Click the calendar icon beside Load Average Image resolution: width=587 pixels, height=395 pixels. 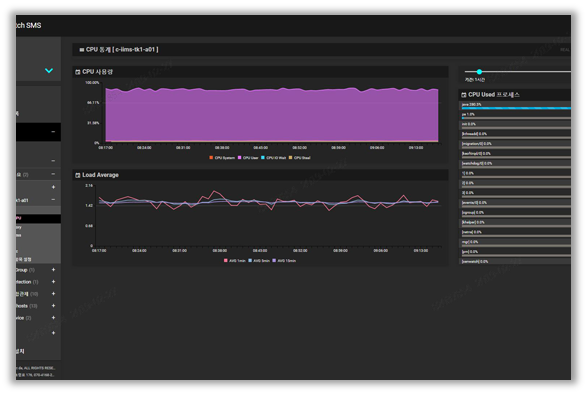pyautogui.click(x=78, y=175)
